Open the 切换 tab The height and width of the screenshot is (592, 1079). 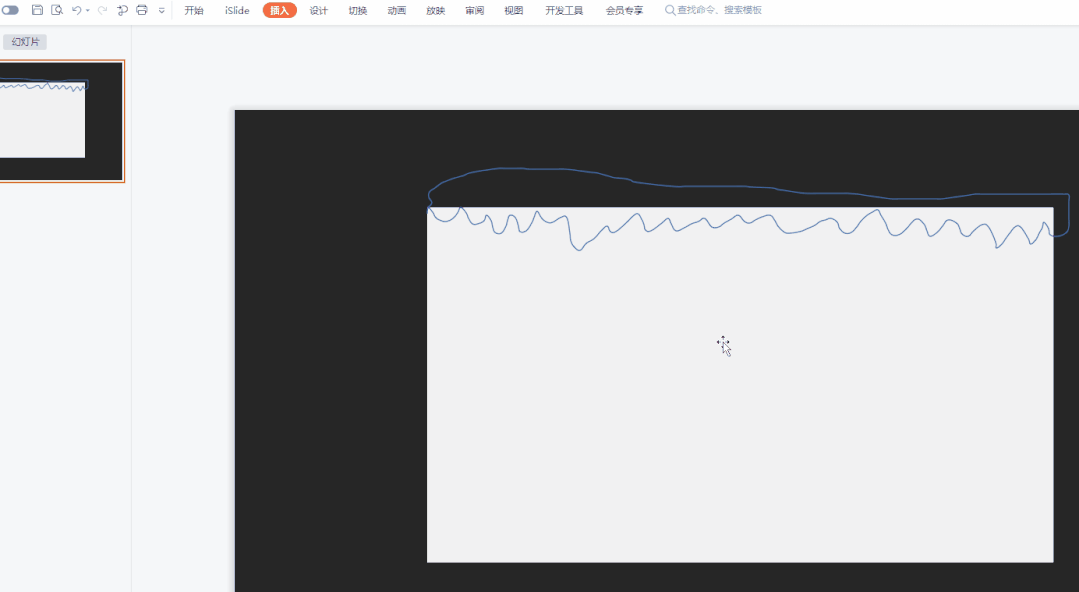pyautogui.click(x=358, y=10)
